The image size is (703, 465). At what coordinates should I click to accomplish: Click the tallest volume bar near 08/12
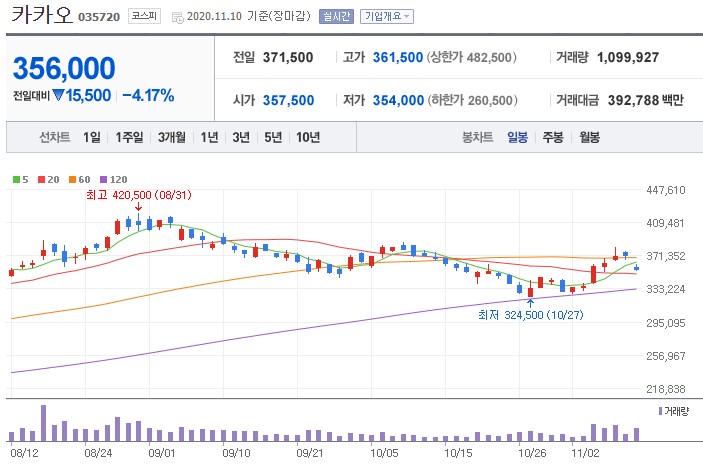click(43, 423)
